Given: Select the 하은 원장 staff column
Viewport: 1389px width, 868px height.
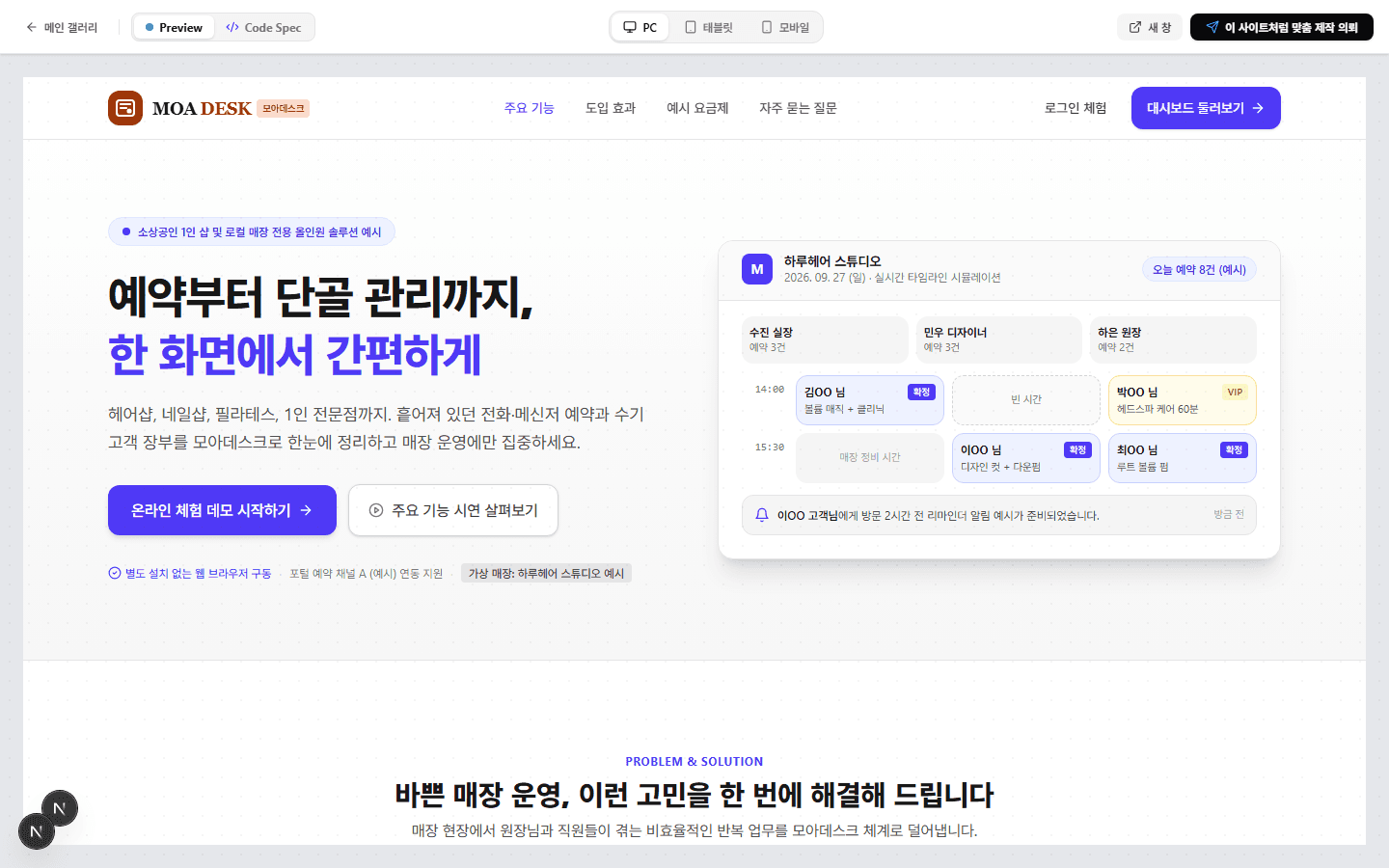Looking at the screenshot, I should point(1173,339).
